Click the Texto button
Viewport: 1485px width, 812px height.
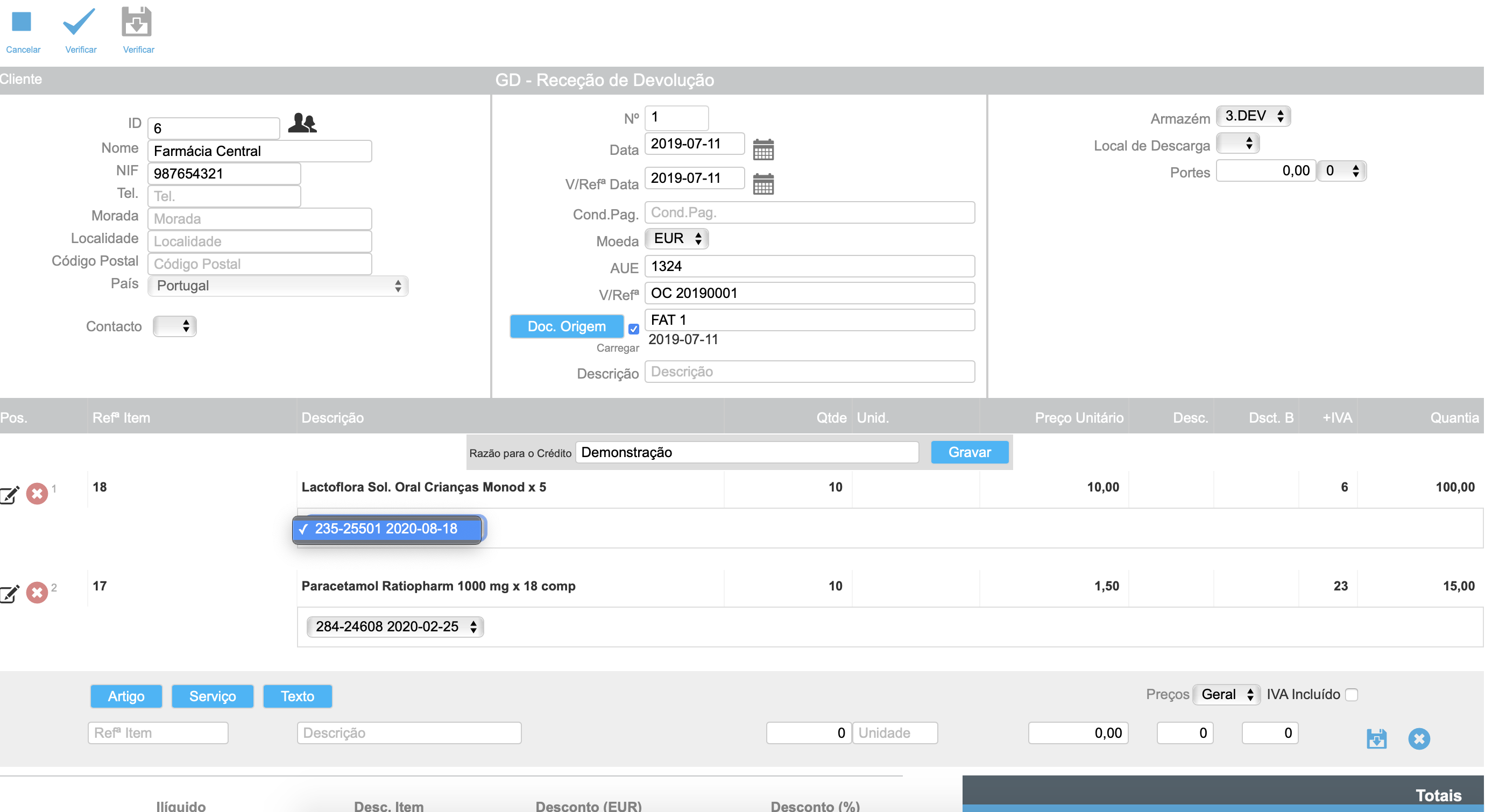298,696
